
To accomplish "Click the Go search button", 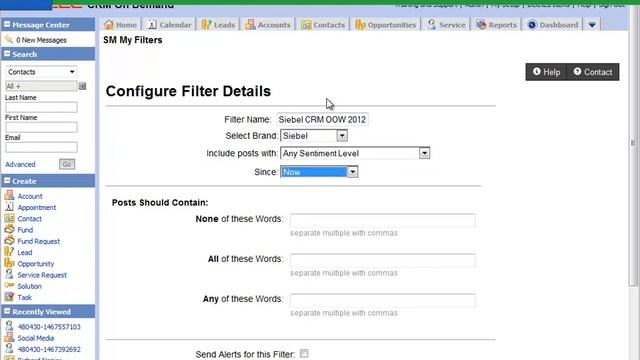I will [x=67, y=164].
